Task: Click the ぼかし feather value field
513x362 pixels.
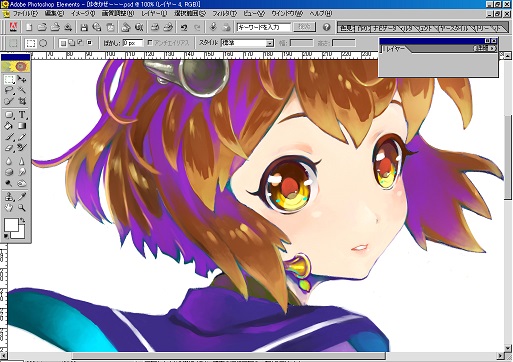Action: (x=133, y=43)
